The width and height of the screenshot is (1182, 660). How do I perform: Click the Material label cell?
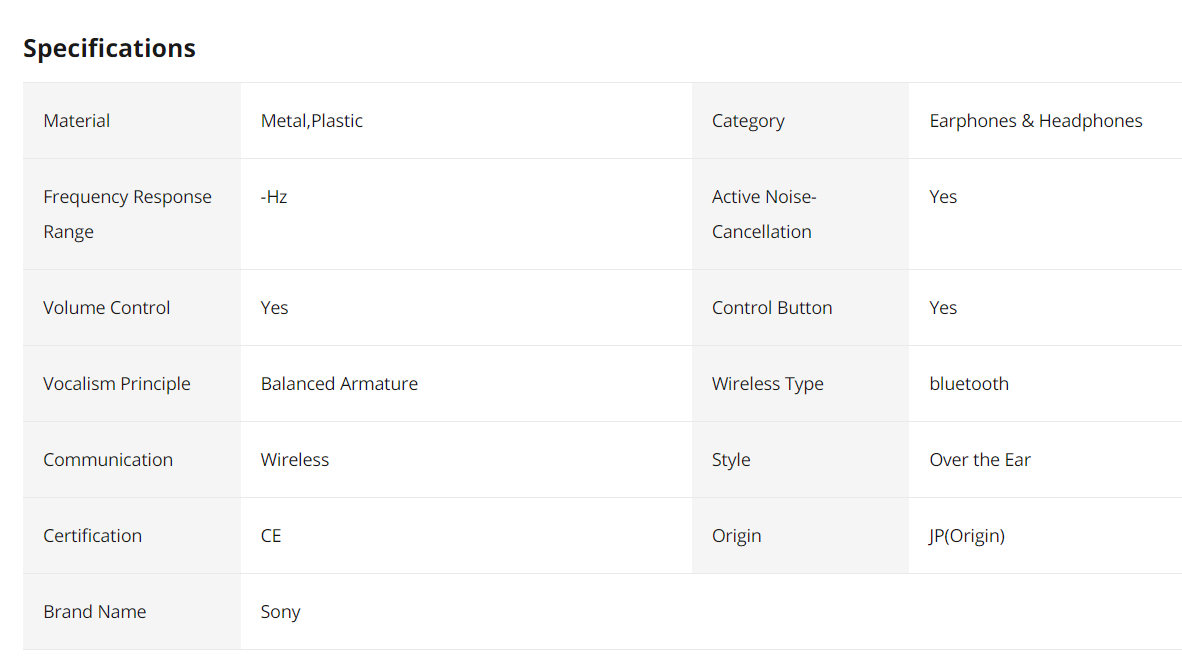[77, 121]
